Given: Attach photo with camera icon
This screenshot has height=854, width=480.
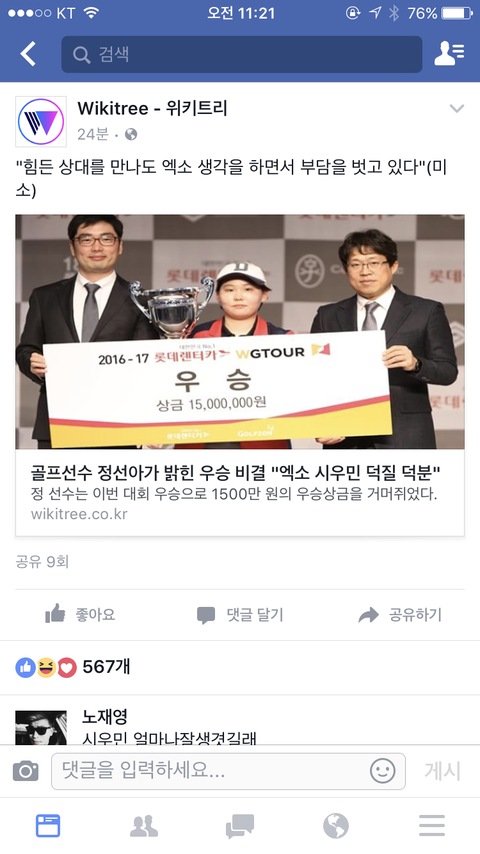Looking at the screenshot, I should click(x=26, y=771).
